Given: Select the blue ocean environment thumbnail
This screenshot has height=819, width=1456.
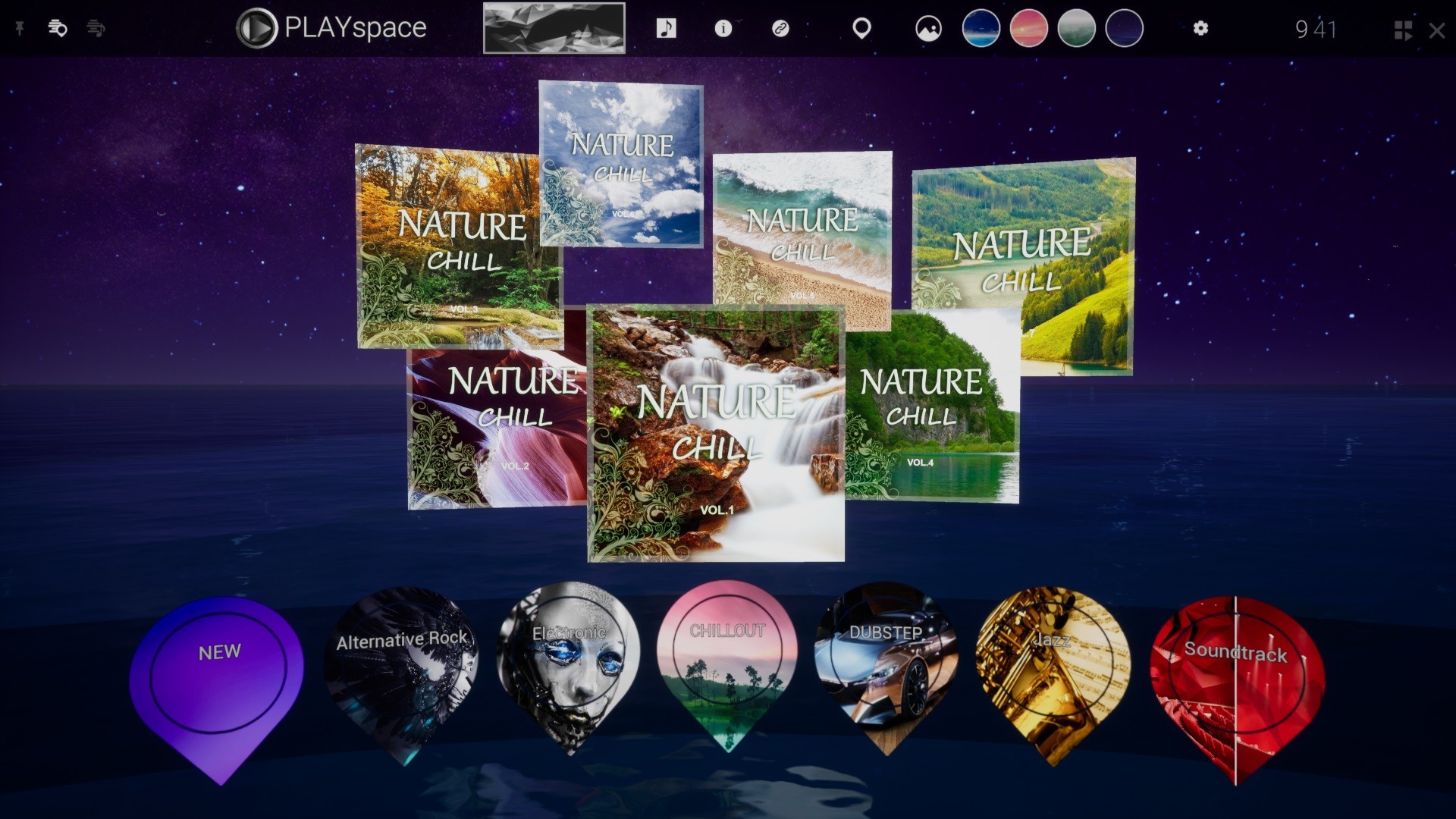Looking at the screenshot, I should [x=980, y=28].
